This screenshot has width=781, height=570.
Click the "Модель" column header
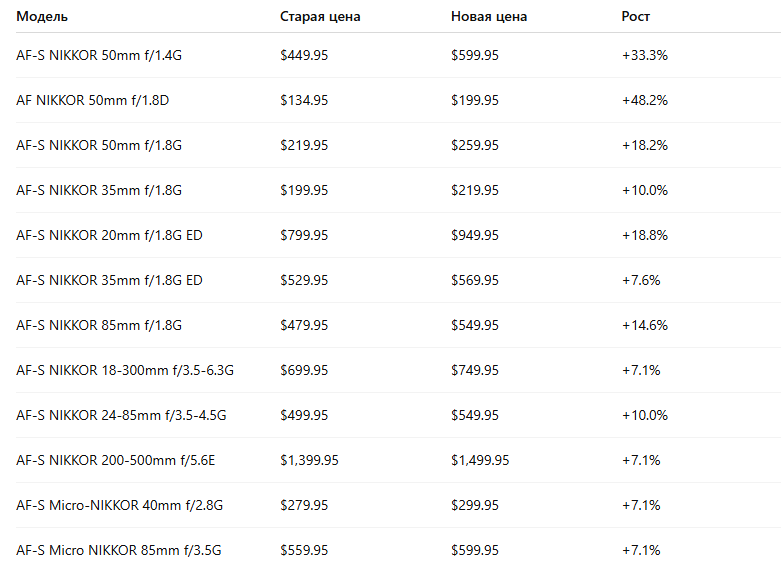click(x=43, y=16)
